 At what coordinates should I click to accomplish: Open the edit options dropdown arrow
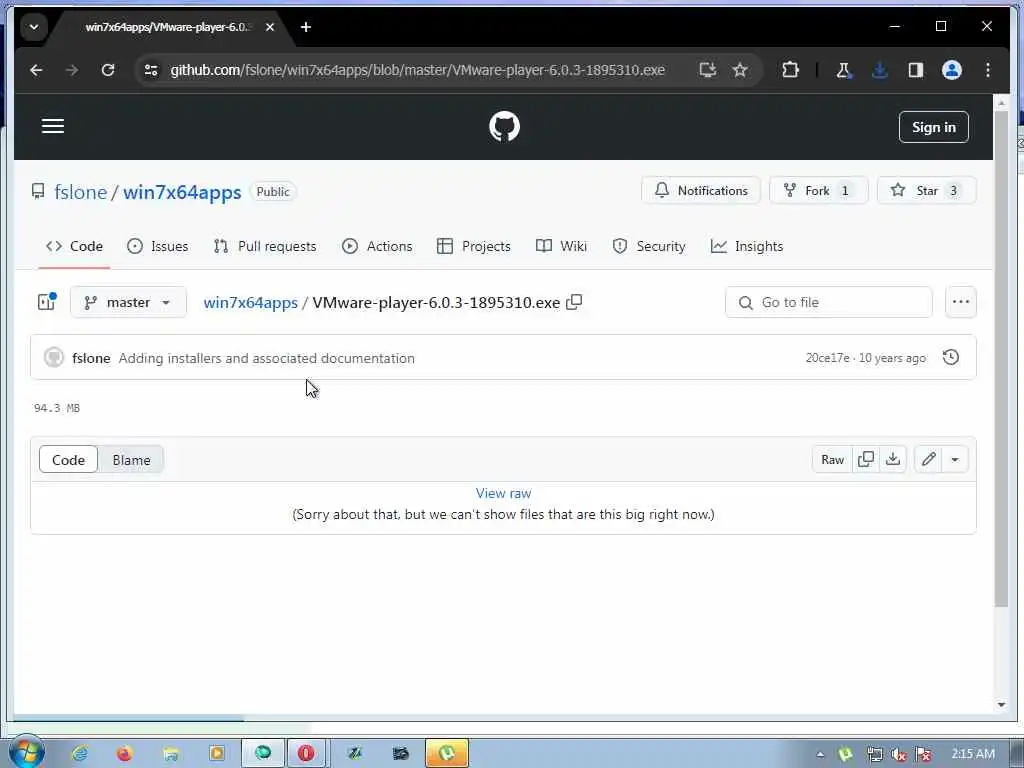pyautogui.click(x=955, y=460)
